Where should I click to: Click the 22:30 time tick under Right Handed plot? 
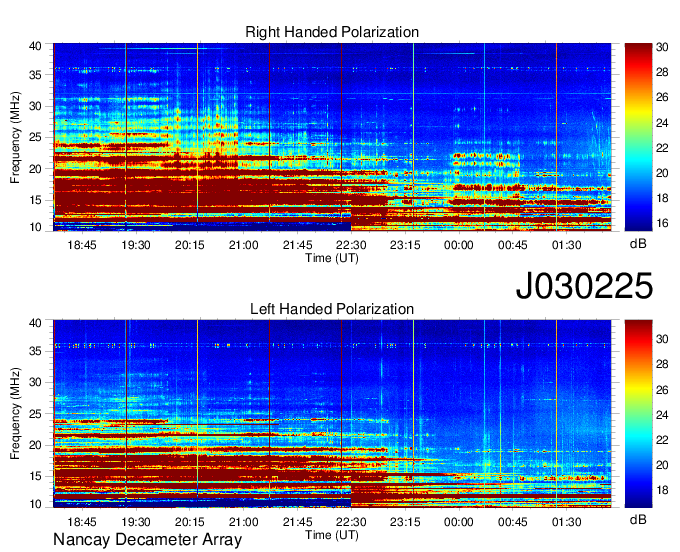click(x=351, y=245)
